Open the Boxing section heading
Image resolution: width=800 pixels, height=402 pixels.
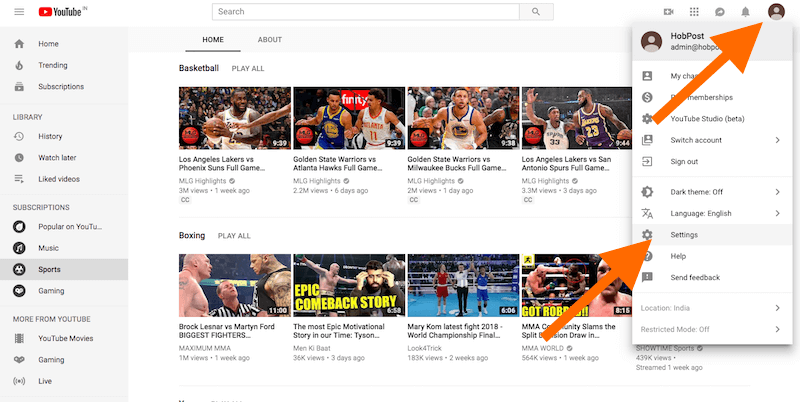coord(192,235)
